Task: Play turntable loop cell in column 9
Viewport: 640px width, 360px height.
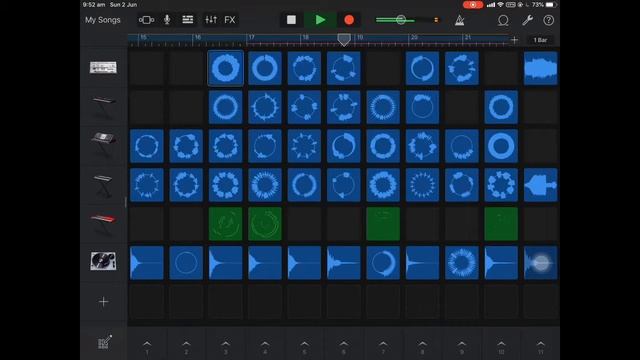Action: pos(462,262)
